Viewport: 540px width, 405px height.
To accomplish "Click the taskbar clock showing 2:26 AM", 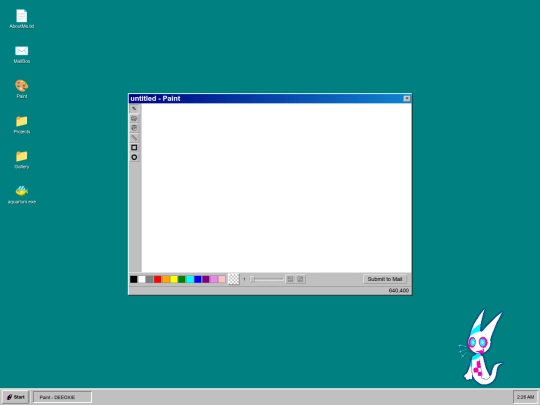I will (x=525, y=397).
